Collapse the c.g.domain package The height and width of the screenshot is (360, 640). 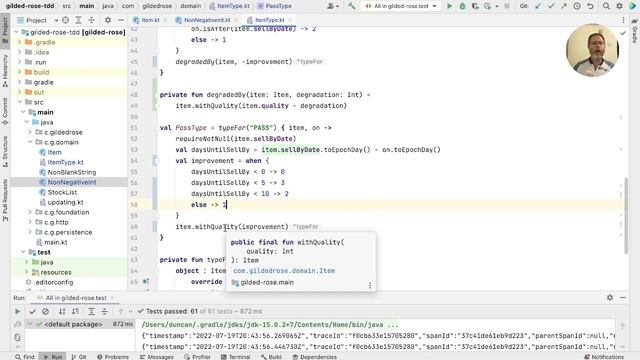click(x=30, y=142)
